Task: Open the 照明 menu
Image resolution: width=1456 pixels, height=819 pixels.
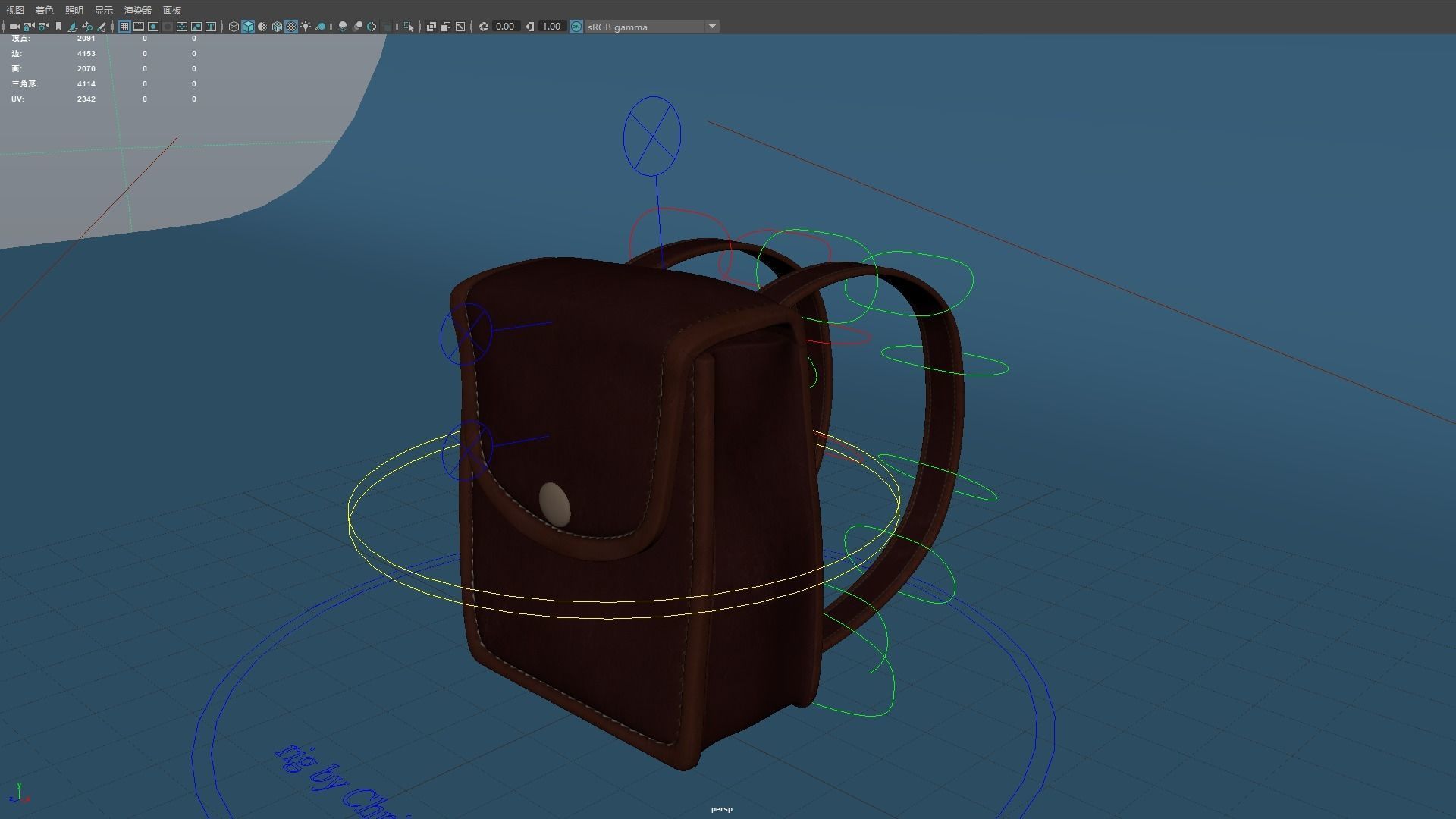Action: click(74, 10)
